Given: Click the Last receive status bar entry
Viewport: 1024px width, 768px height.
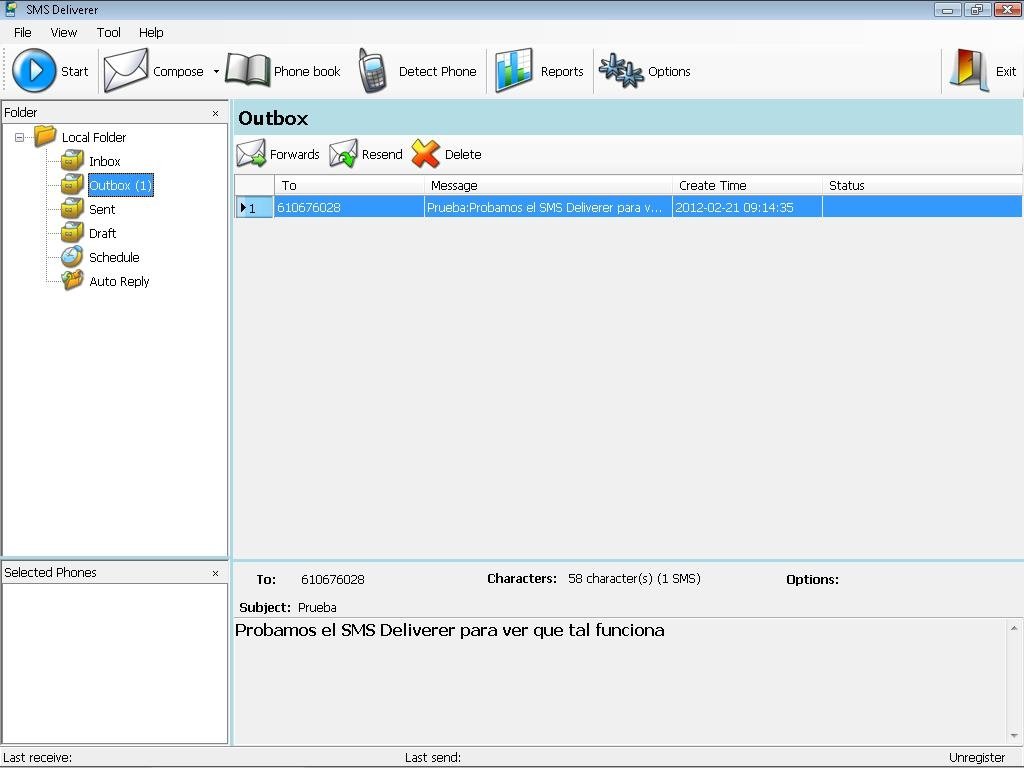Looking at the screenshot, I should (38, 758).
